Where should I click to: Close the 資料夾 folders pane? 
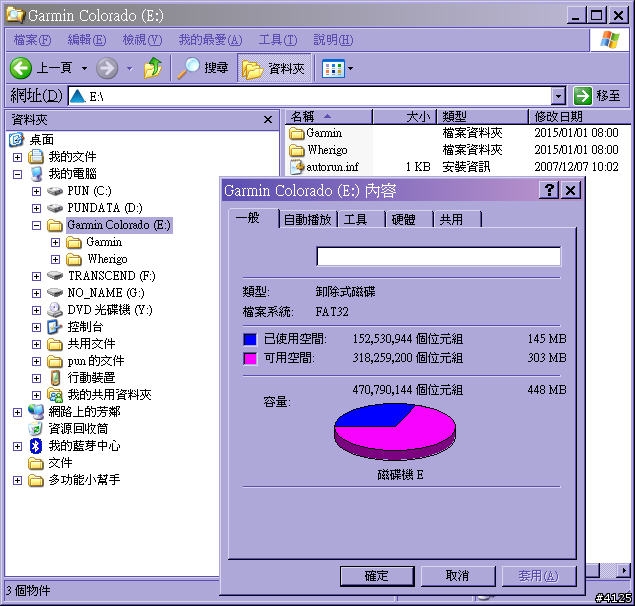pyautogui.click(x=268, y=119)
